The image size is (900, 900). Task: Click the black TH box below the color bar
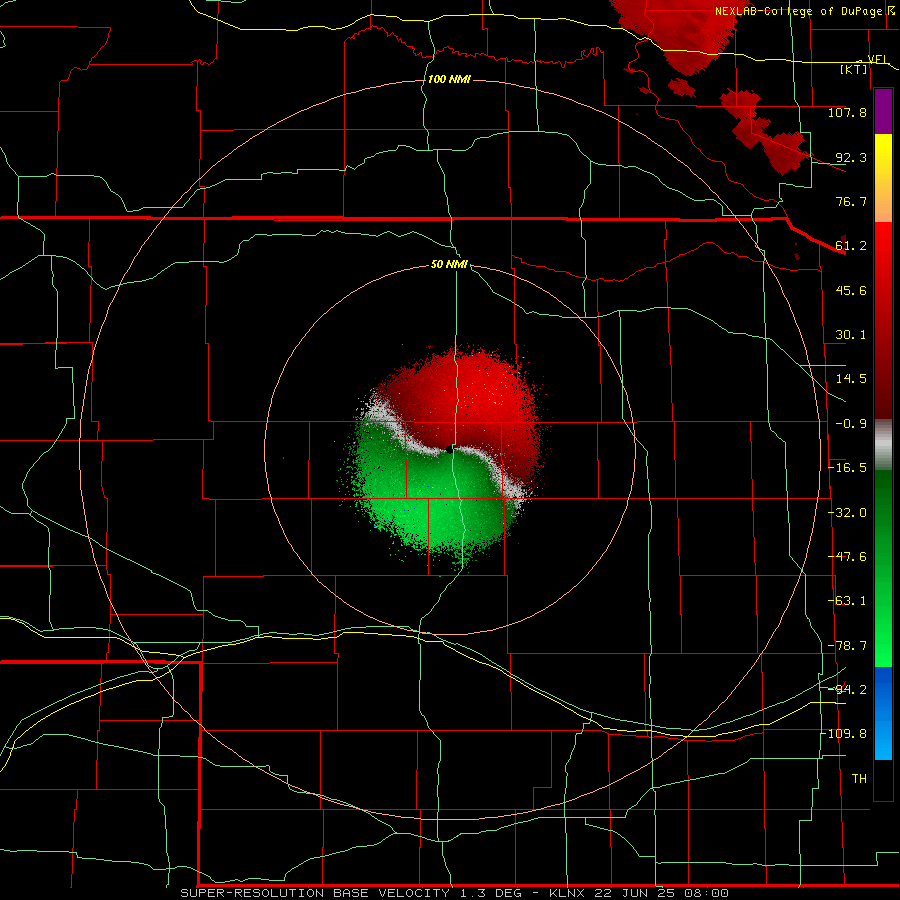pos(883,779)
